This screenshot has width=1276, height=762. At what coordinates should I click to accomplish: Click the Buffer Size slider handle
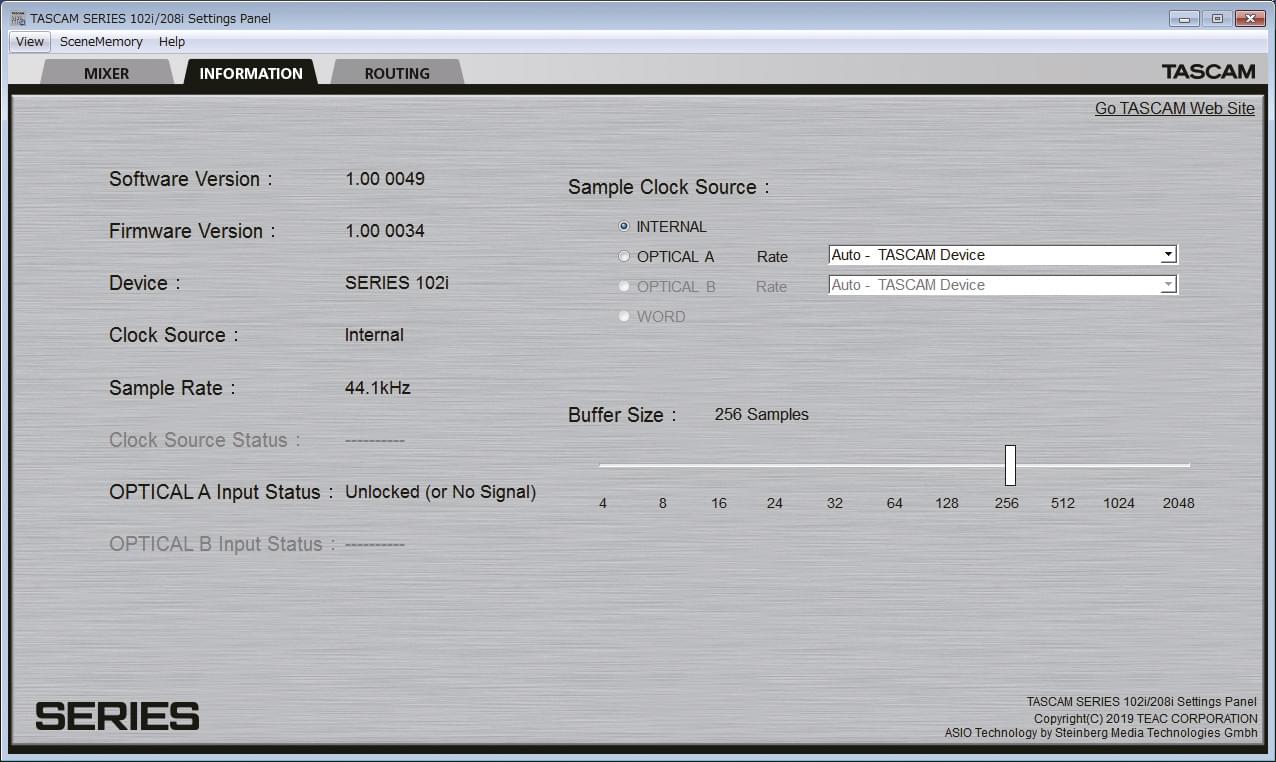(x=1010, y=465)
